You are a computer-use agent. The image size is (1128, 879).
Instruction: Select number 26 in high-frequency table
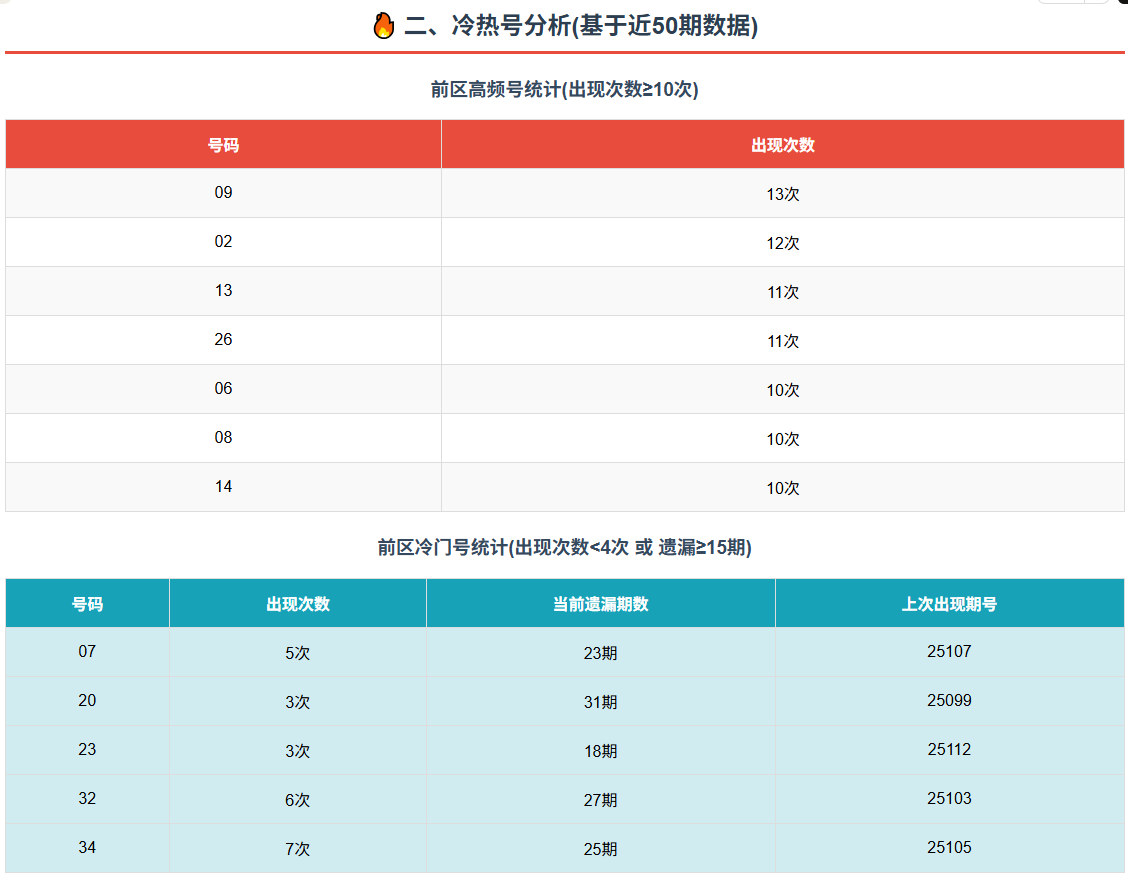223,340
